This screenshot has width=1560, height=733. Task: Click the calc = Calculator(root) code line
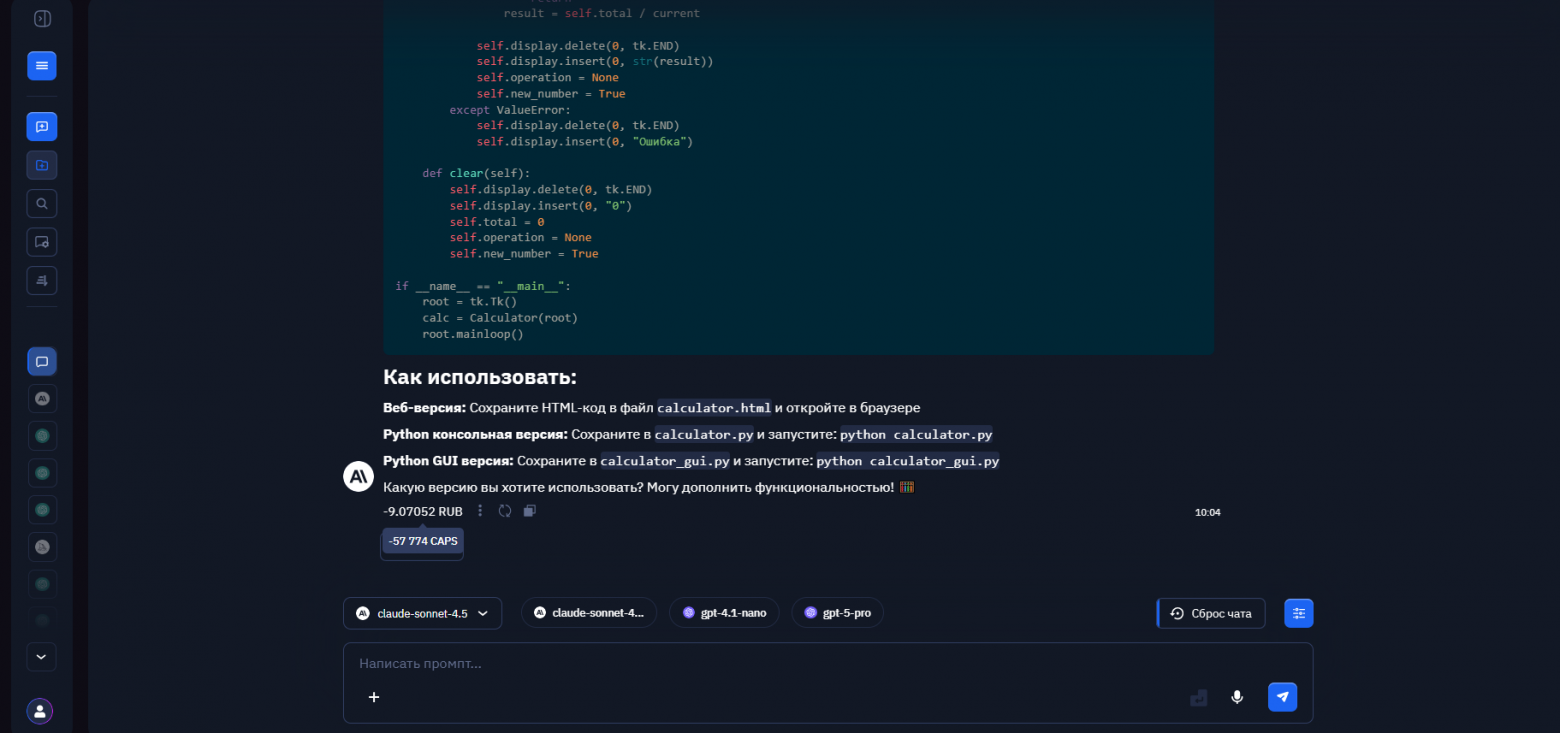500,318
